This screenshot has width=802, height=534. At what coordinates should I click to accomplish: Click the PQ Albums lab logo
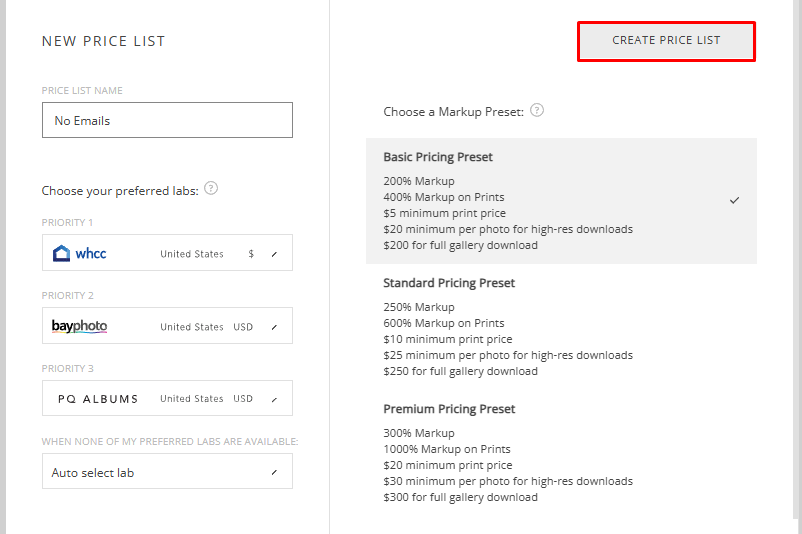[x=98, y=399]
